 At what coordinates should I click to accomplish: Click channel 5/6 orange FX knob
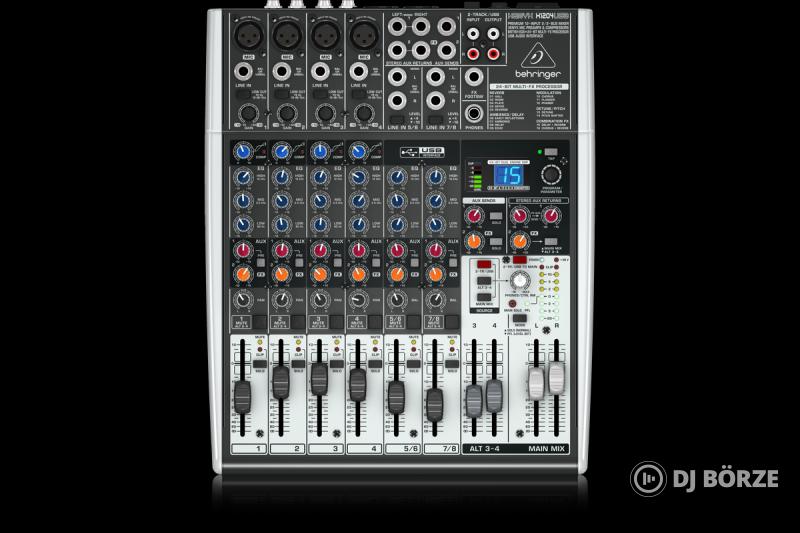397,274
